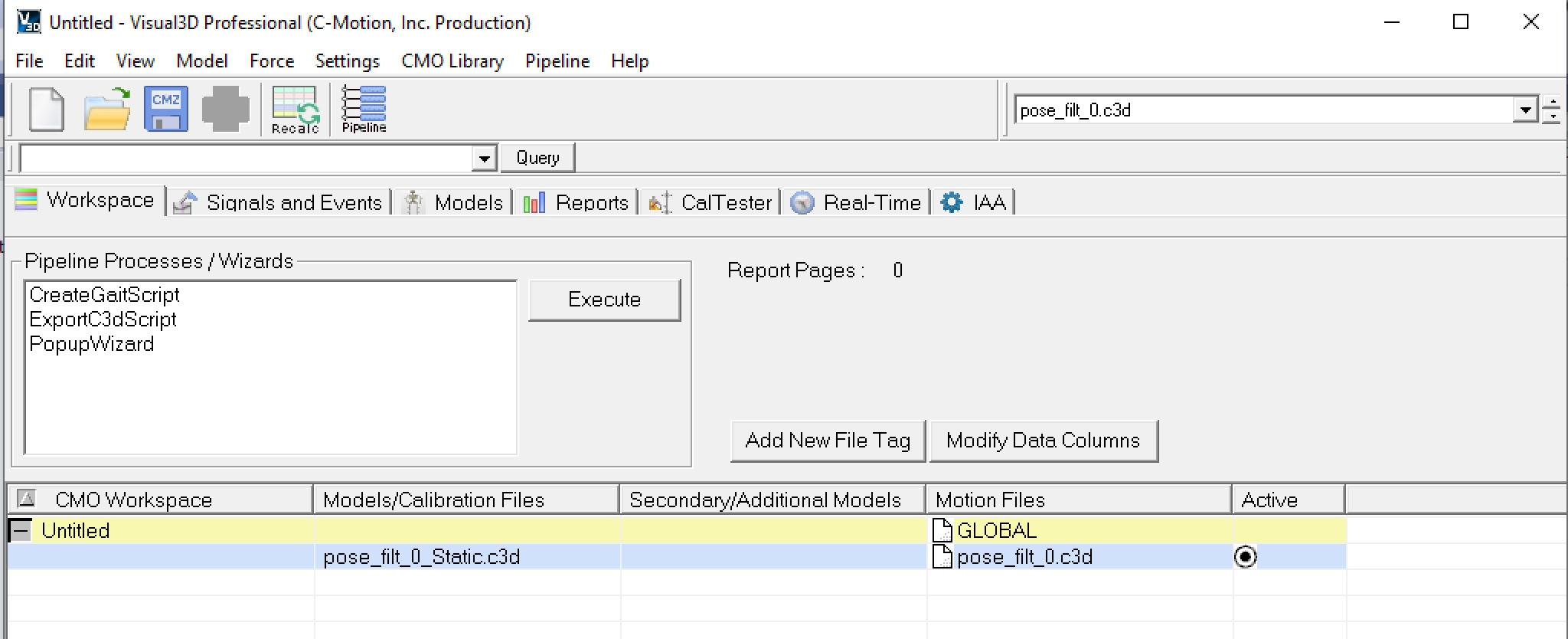Open the Pipeline toolbar icon

(x=364, y=110)
